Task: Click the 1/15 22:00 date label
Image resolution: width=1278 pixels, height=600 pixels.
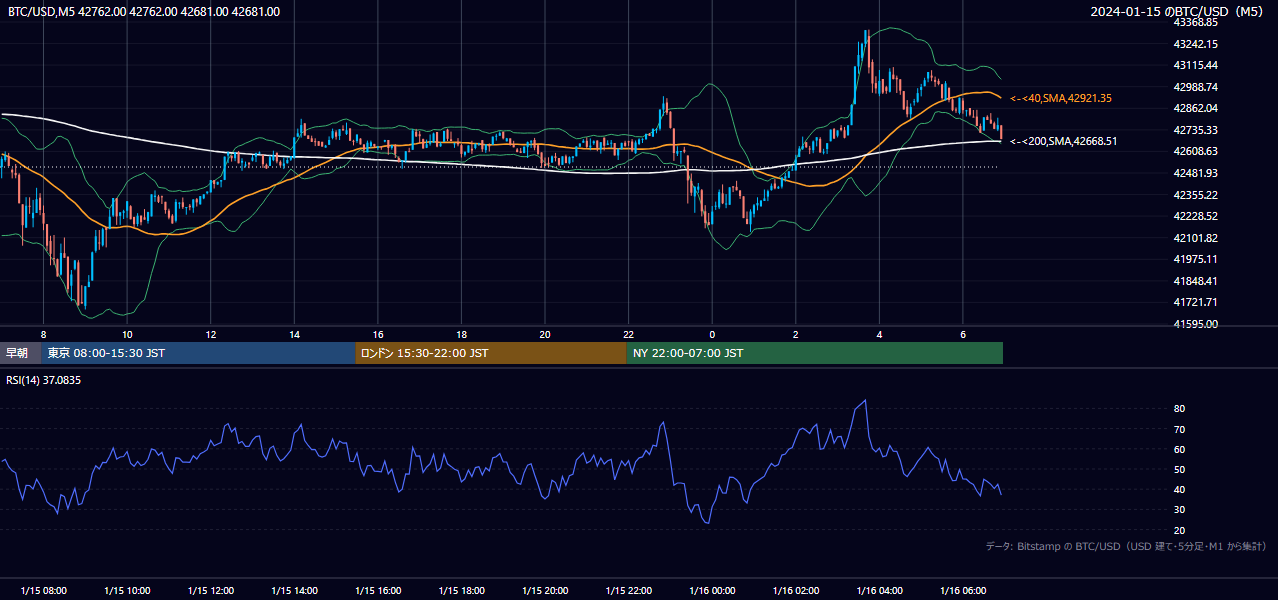Action: 628,590
